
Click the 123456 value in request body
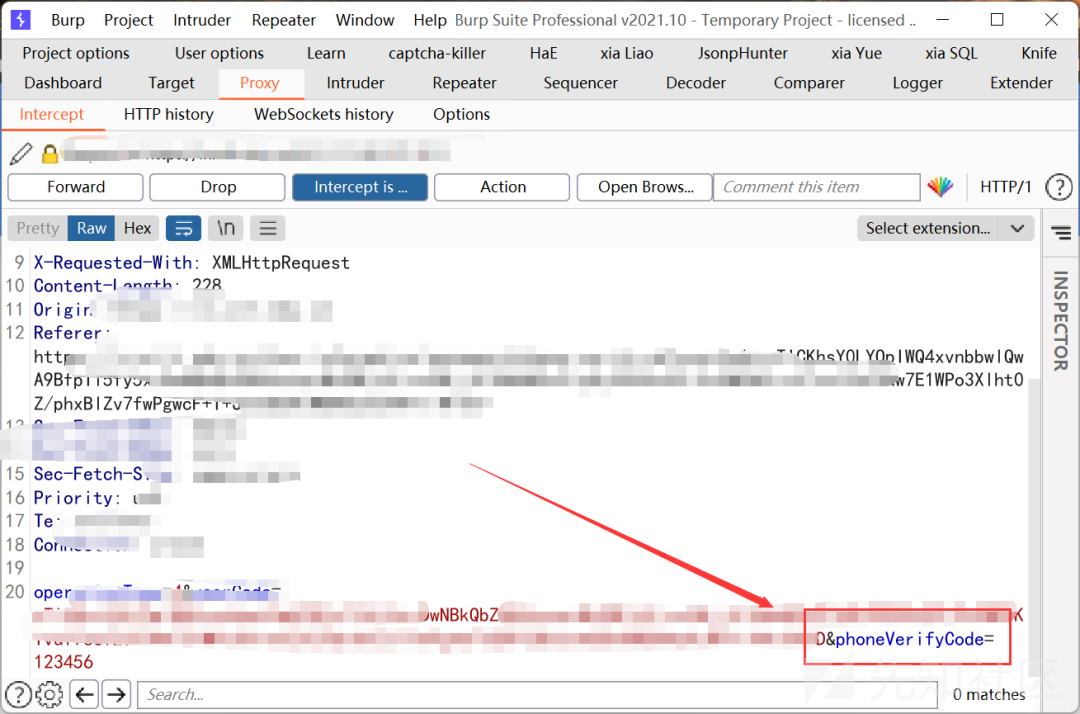click(x=63, y=662)
